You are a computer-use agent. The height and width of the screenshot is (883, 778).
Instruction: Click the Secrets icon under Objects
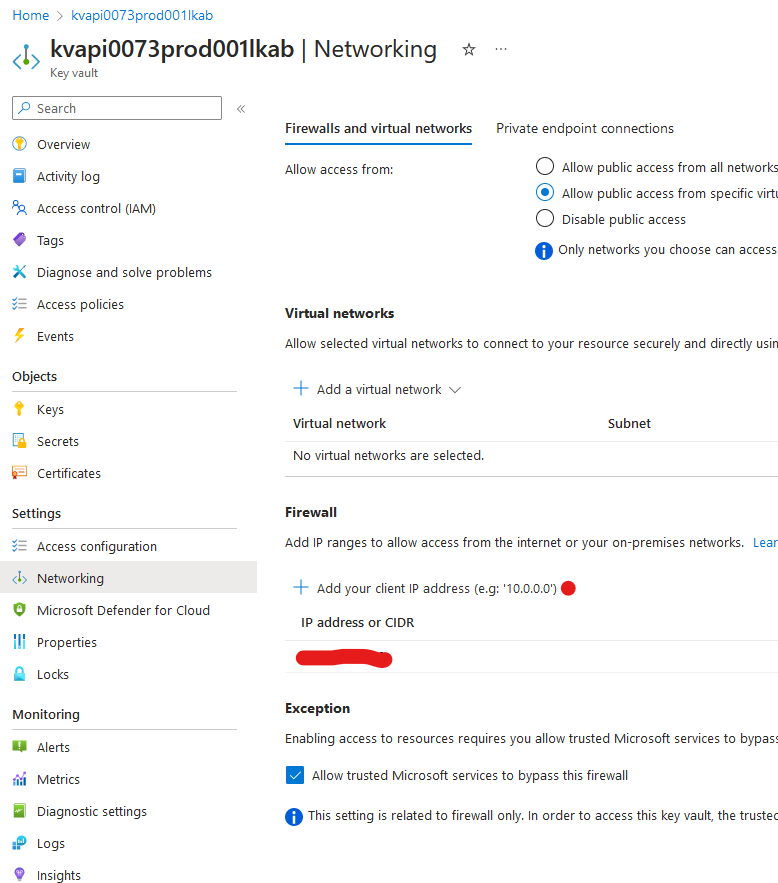(x=20, y=441)
